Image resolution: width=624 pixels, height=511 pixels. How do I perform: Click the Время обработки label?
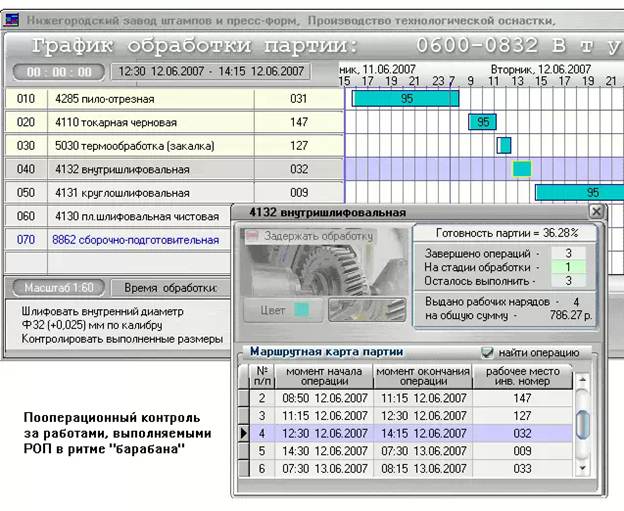point(171,288)
